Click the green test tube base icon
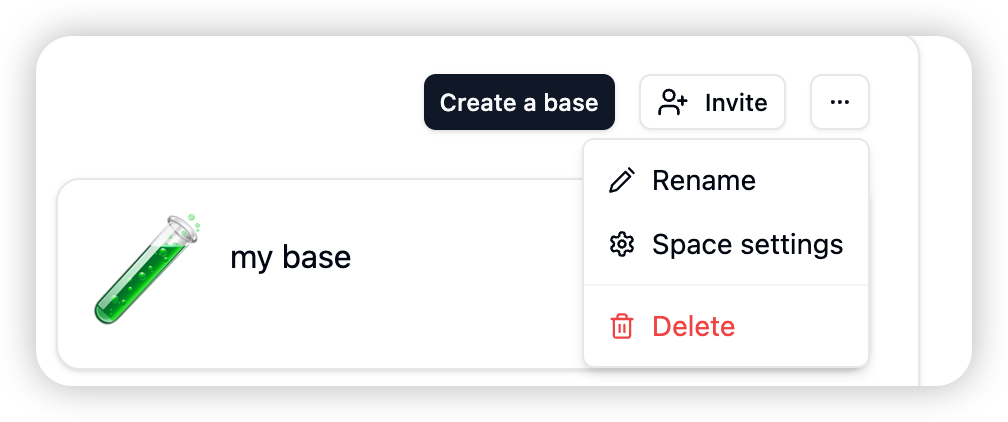 (147, 269)
